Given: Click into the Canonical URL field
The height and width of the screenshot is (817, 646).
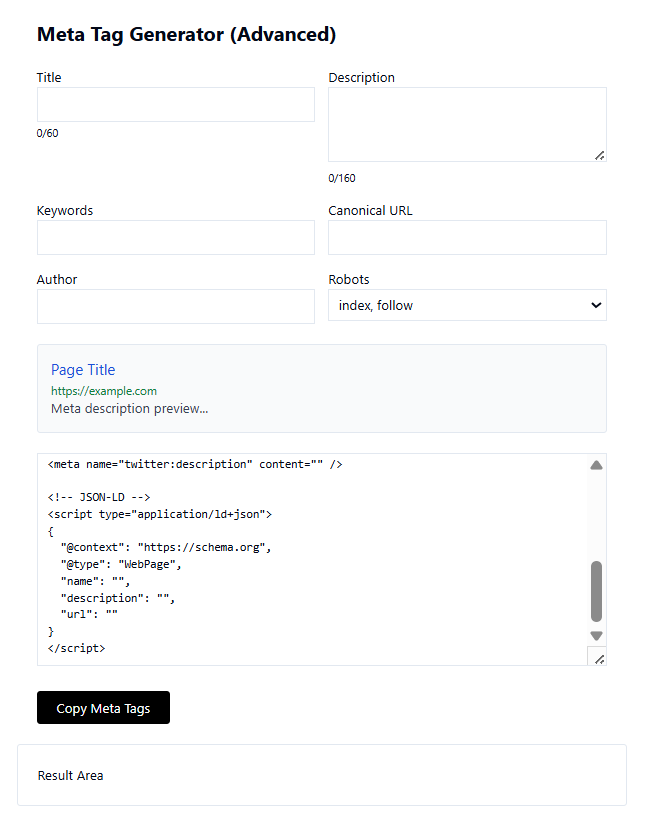Looking at the screenshot, I should (466, 238).
